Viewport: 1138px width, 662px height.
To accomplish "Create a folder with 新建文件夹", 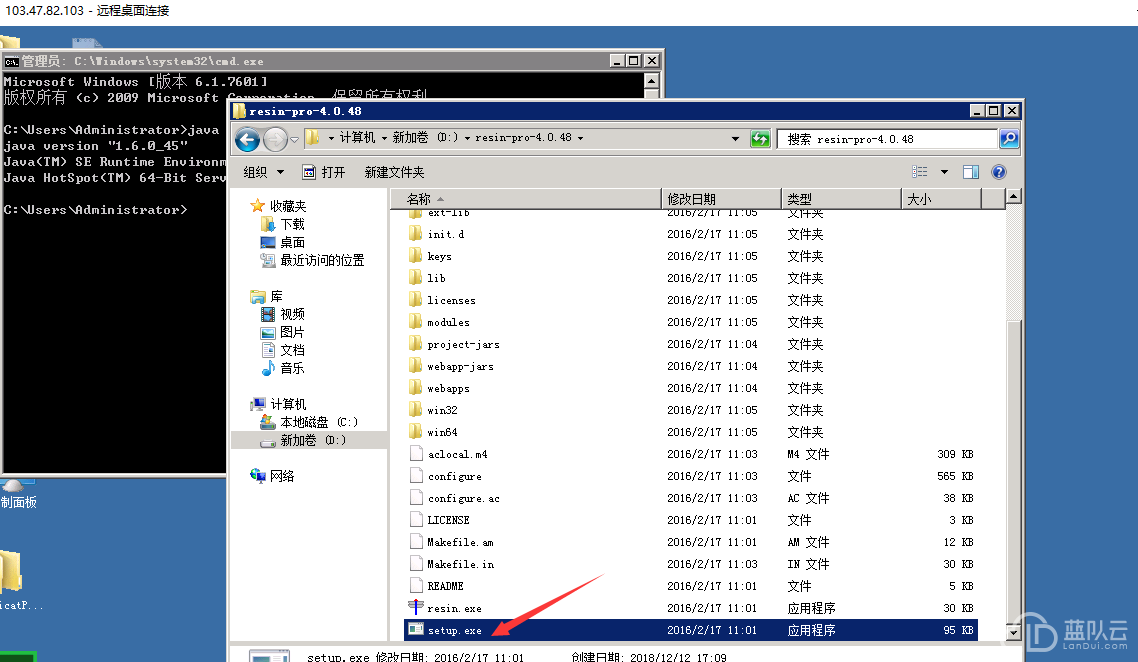I will pos(394,172).
